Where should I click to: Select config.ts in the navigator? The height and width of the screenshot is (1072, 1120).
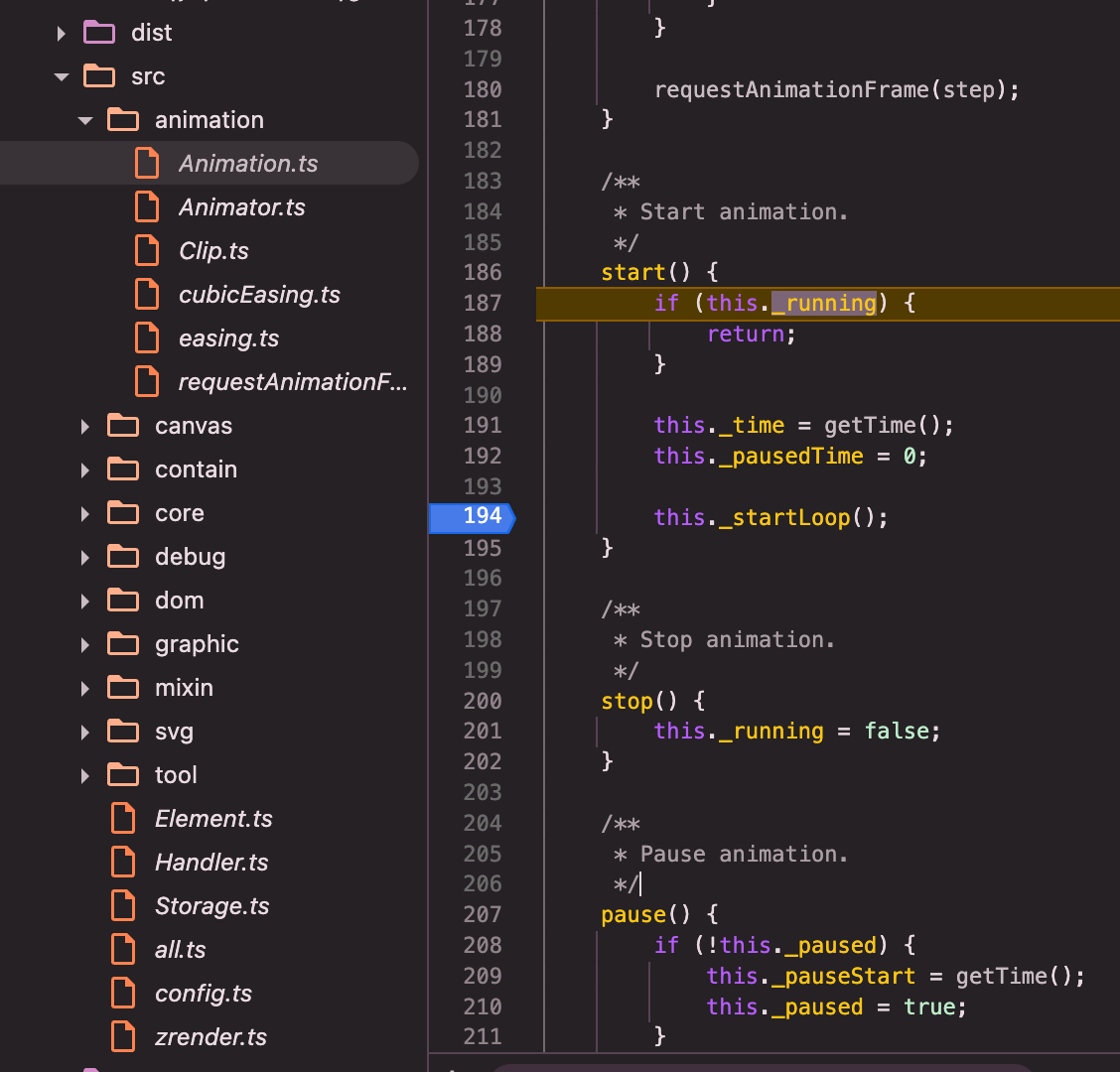[x=204, y=994]
